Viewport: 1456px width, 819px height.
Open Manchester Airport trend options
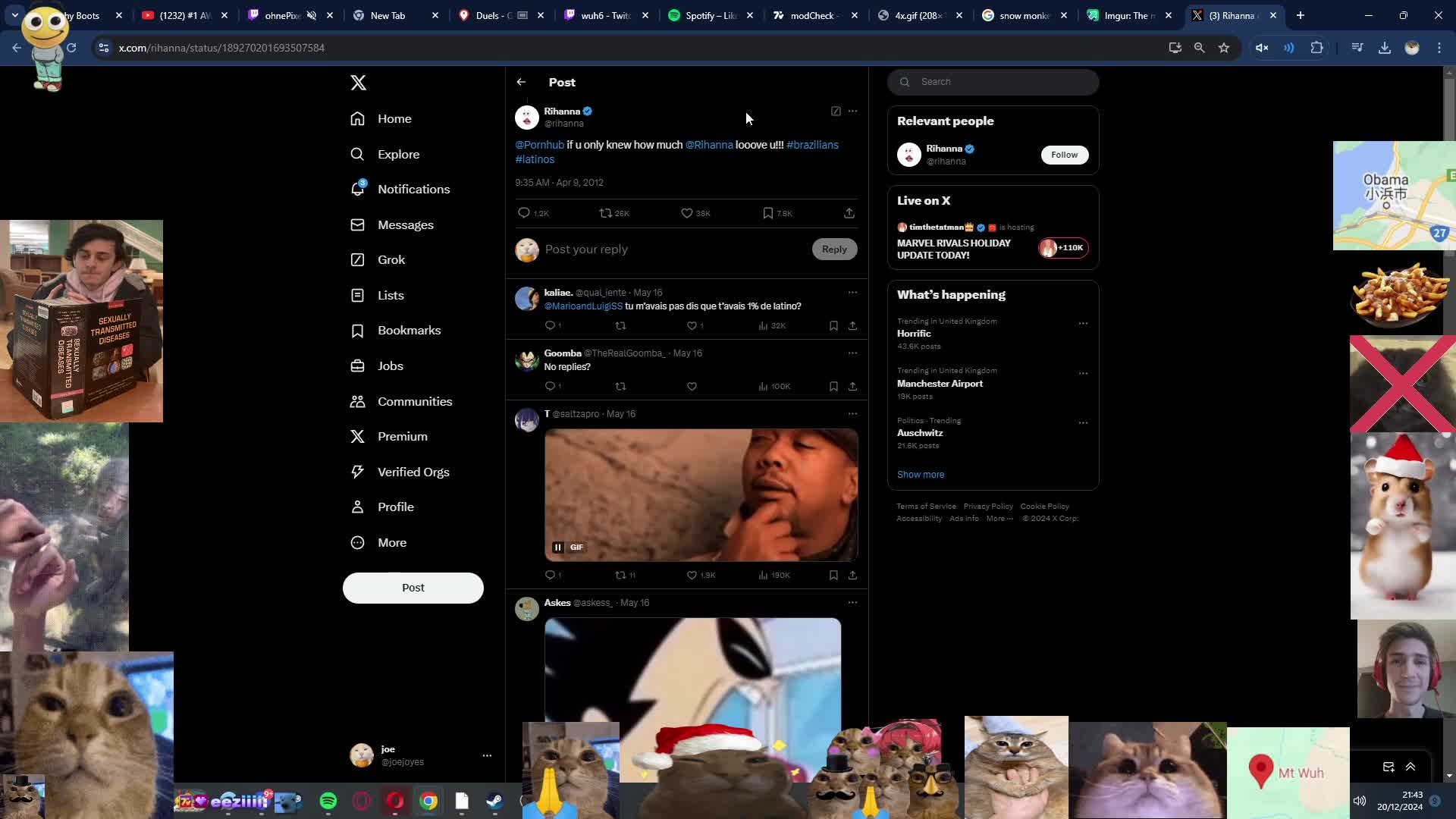tap(1083, 374)
